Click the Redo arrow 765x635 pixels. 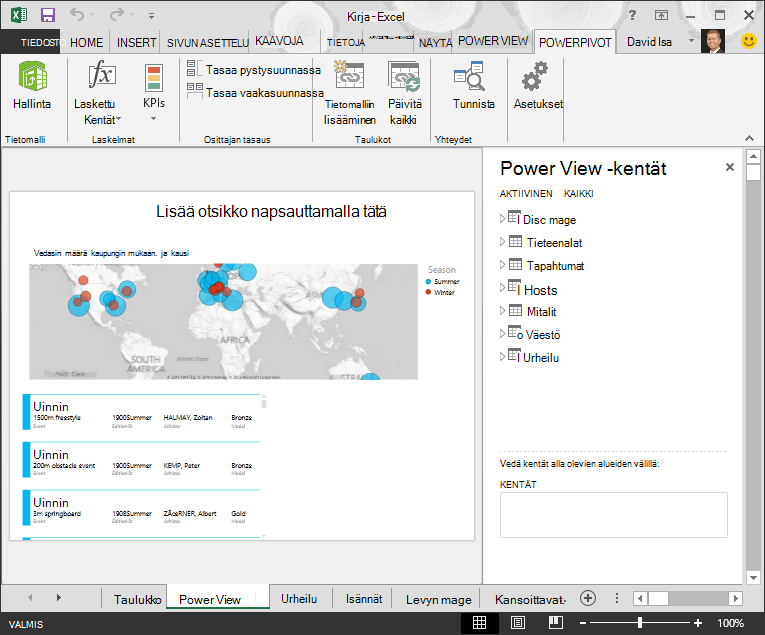click(x=117, y=15)
